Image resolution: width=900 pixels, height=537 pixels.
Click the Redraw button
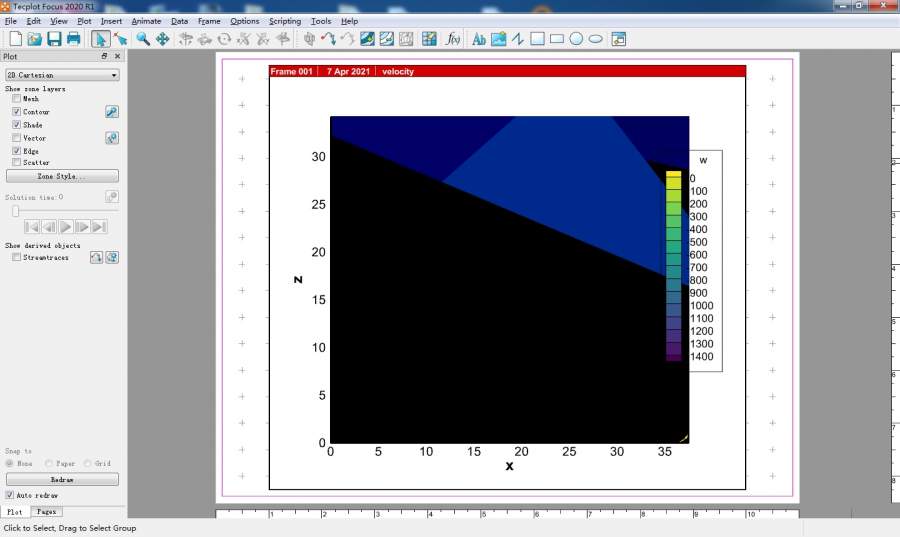tap(62, 480)
